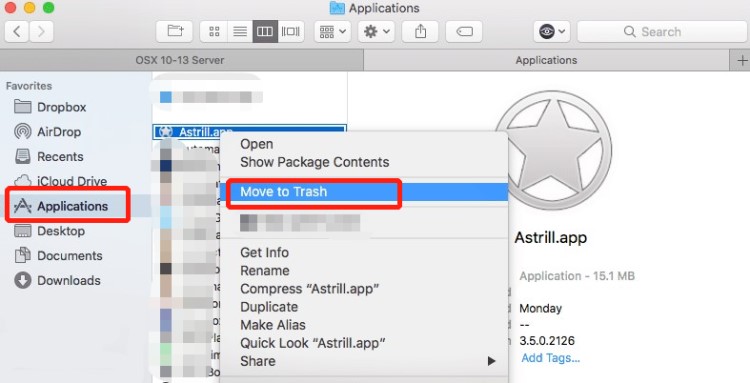Choose Make Alias from the context menu
The image size is (750, 383).
point(273,325)
